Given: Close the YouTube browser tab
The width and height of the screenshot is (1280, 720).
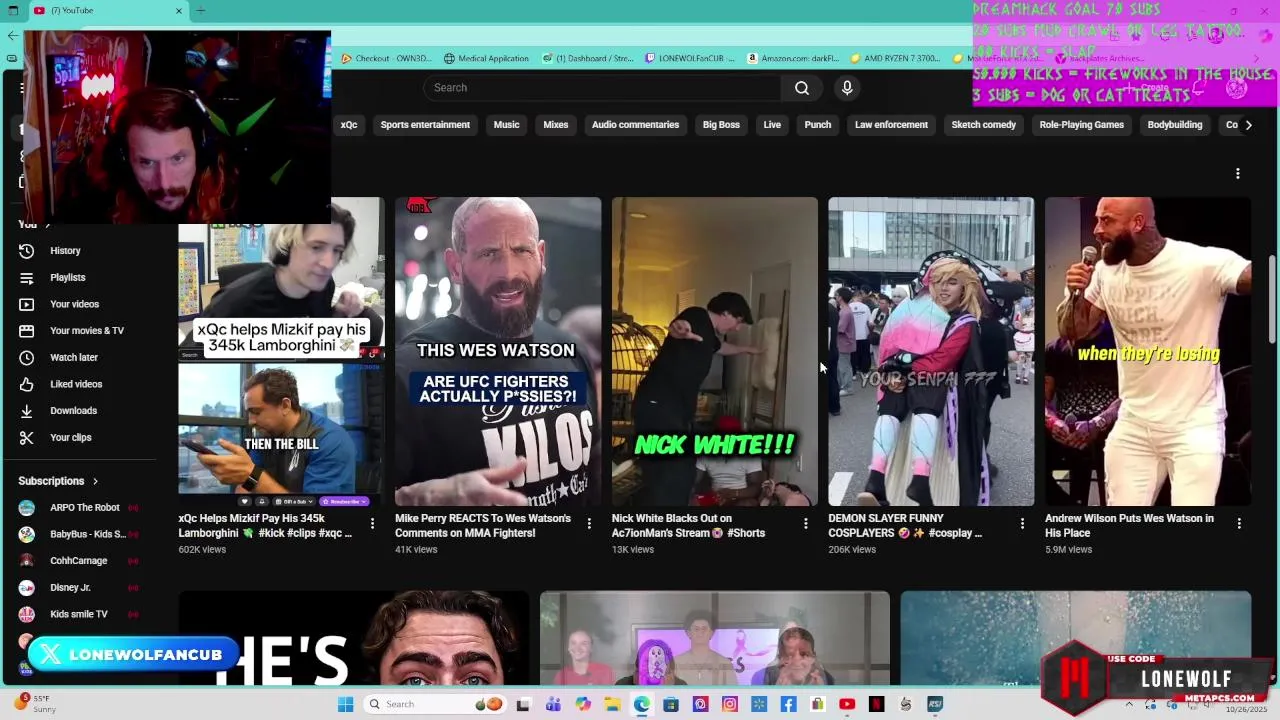Looking at the screenshot, I should click(x=179, y=10).
